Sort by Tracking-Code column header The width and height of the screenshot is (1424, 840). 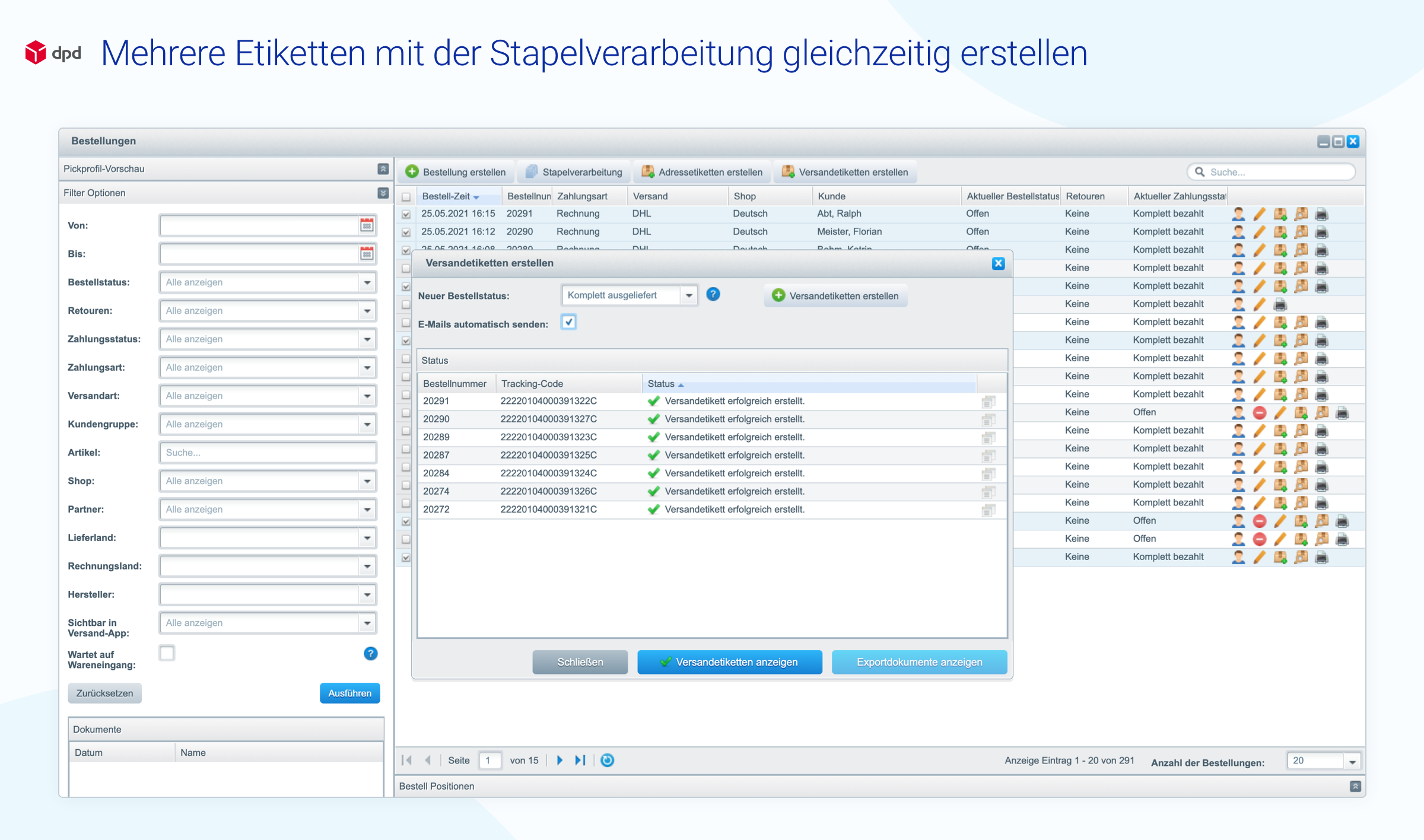(x=568, y=384)
